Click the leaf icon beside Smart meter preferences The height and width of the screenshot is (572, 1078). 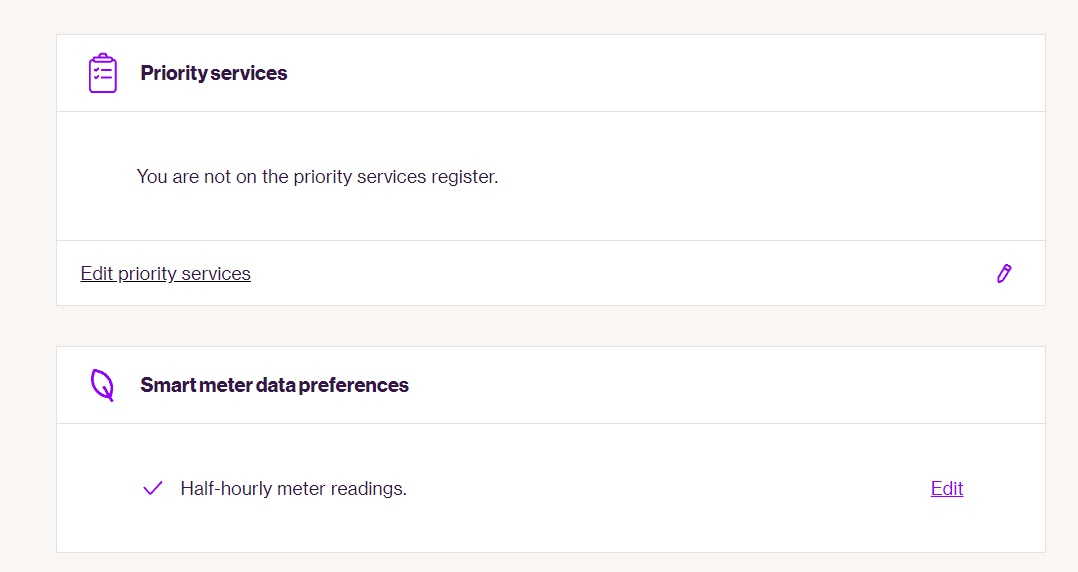(x=102, y=385)
